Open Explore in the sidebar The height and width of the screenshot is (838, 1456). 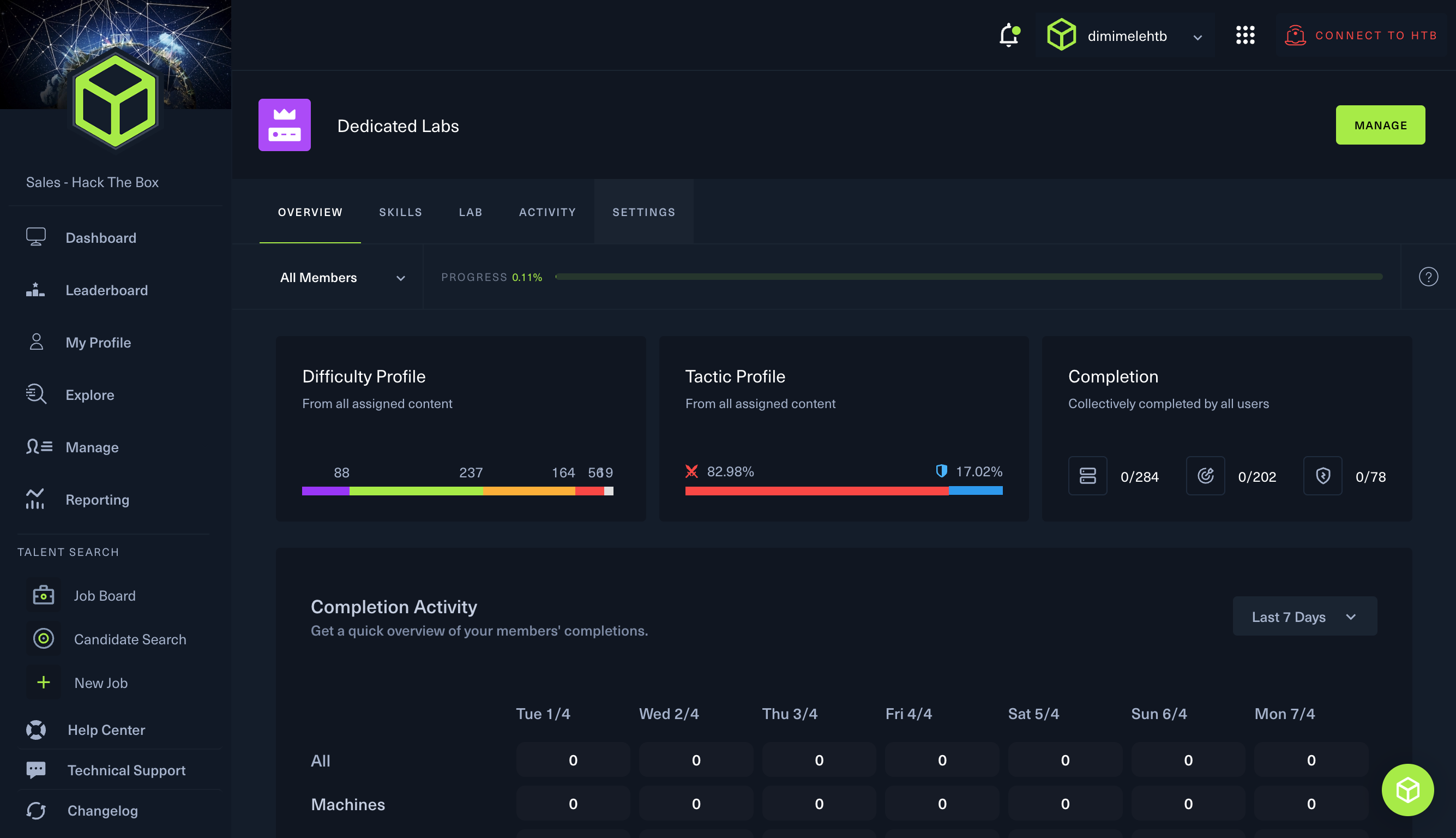(90, 395)
